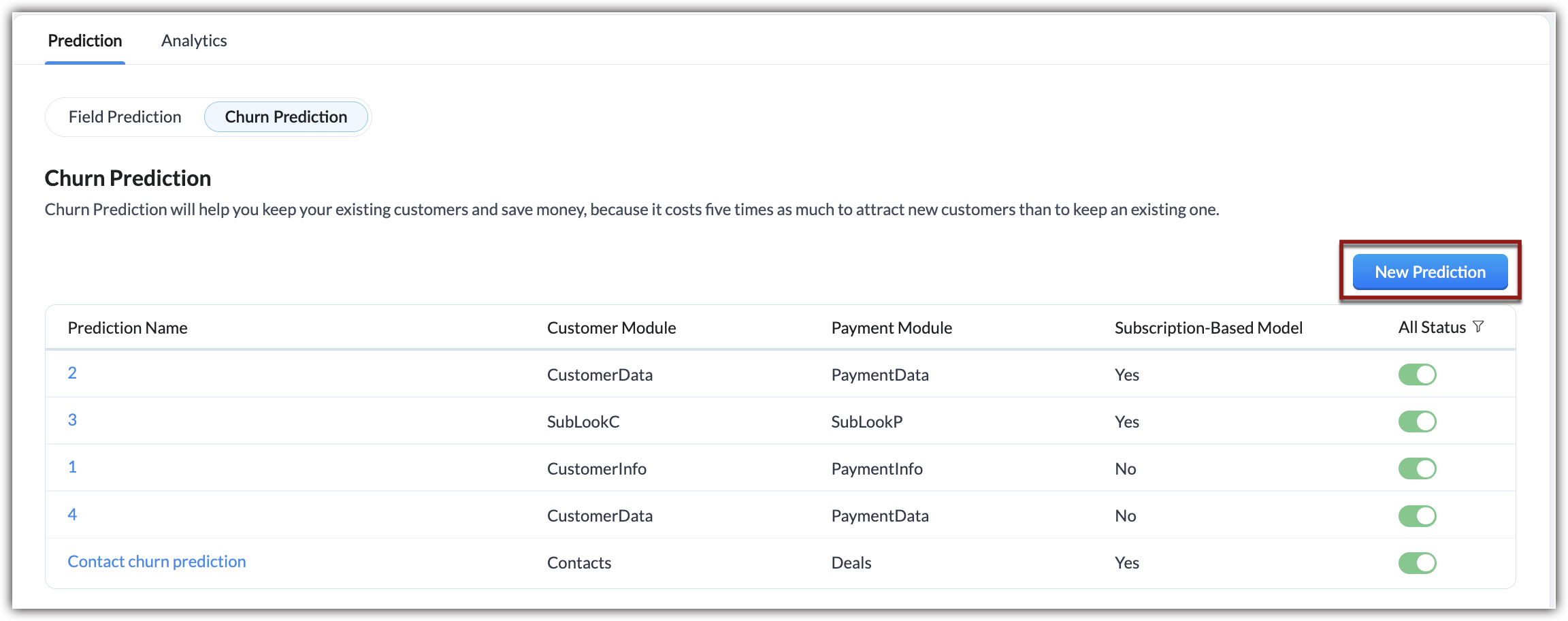Disable the status toggle for prediction 2
Screen dimensions: 1568x621
pos(1417,375)
